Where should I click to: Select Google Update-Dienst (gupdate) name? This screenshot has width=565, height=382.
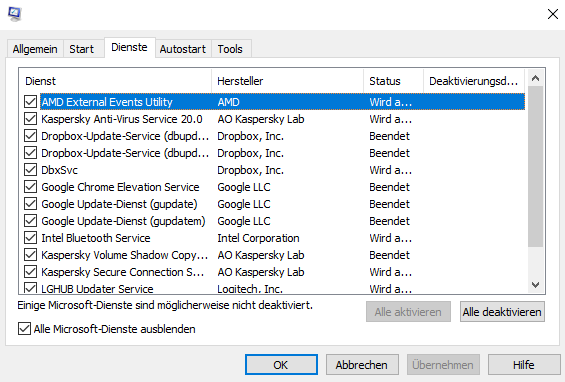pos(119,204)
